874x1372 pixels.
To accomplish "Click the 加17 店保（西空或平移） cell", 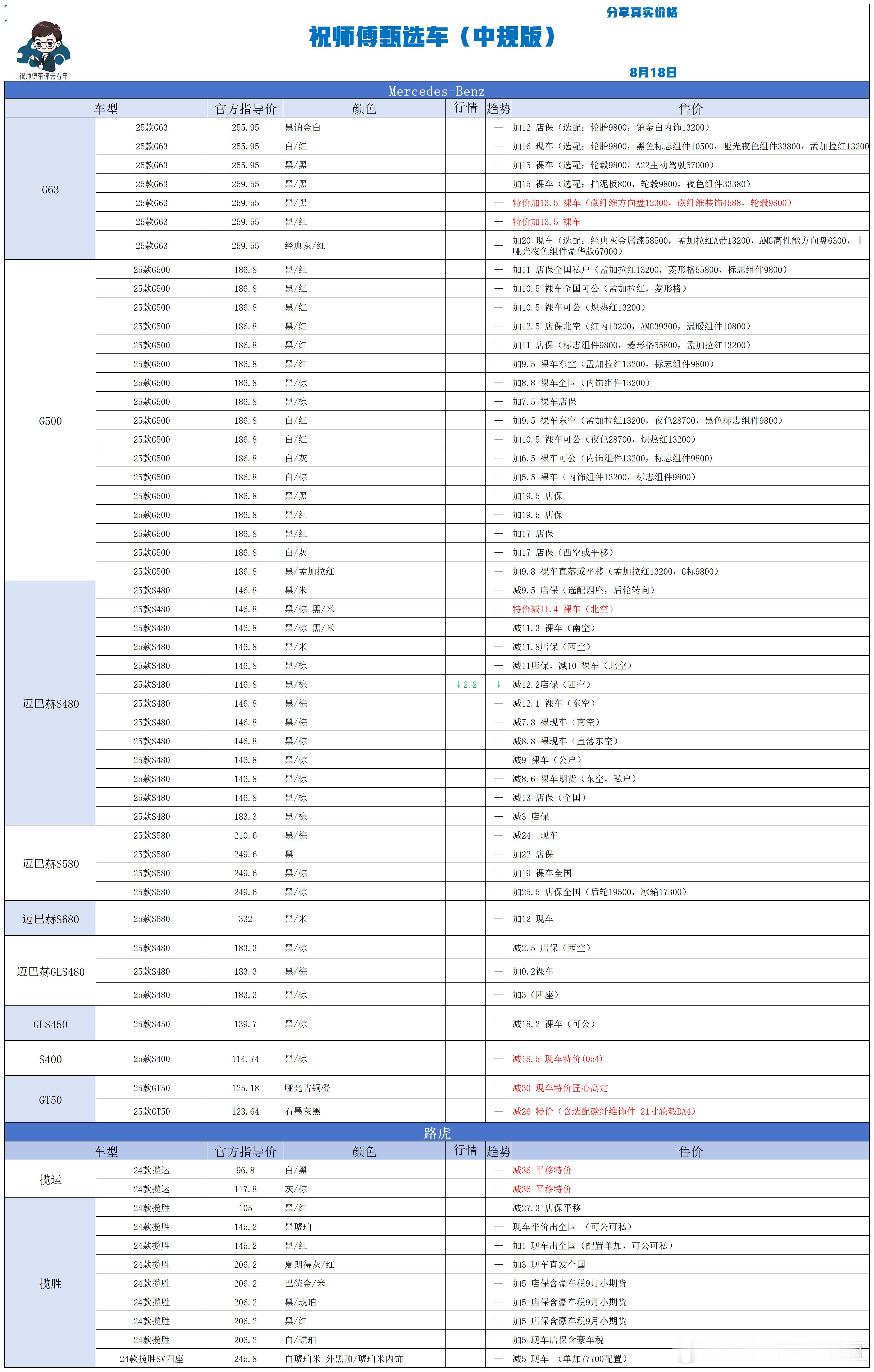I will [690, 552].
